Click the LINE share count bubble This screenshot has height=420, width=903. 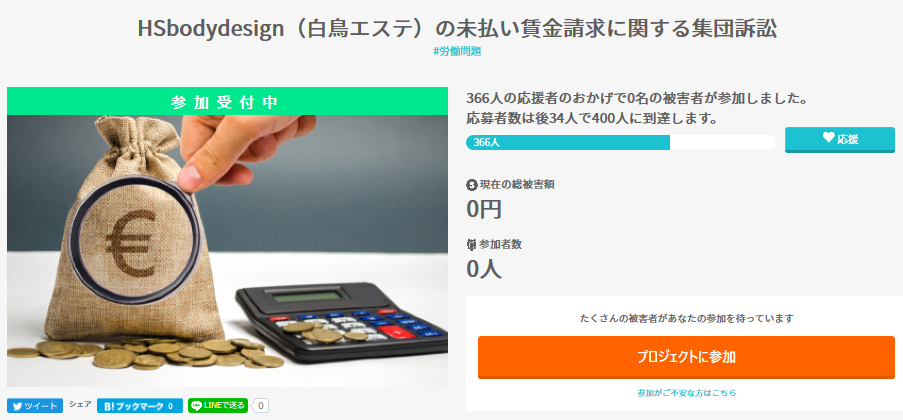[x=261, y=406]
